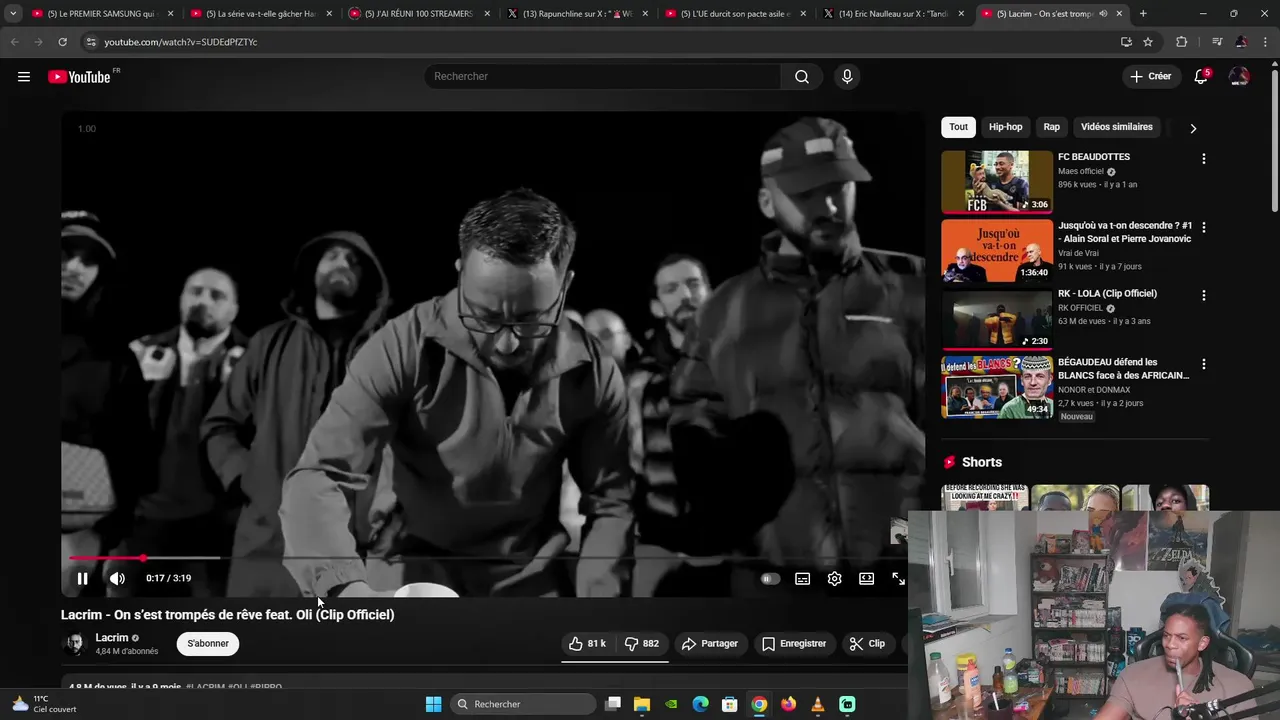The height and width of the screenshot is (720, 1280).
Task: Share the video via Partager
Action: [x=709, y=643]
